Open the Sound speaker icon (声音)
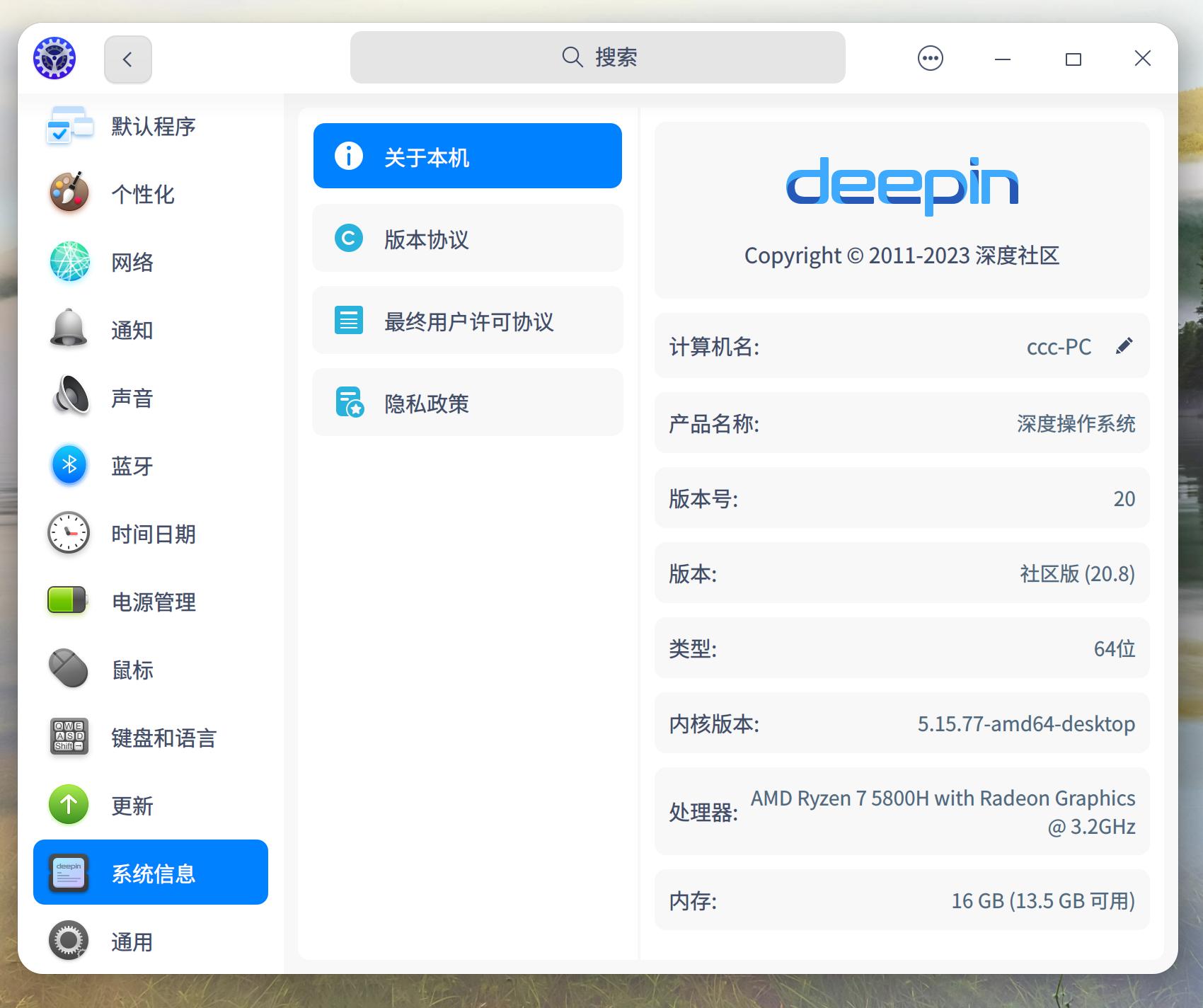1203x1008 pixels. click(71, 395)
